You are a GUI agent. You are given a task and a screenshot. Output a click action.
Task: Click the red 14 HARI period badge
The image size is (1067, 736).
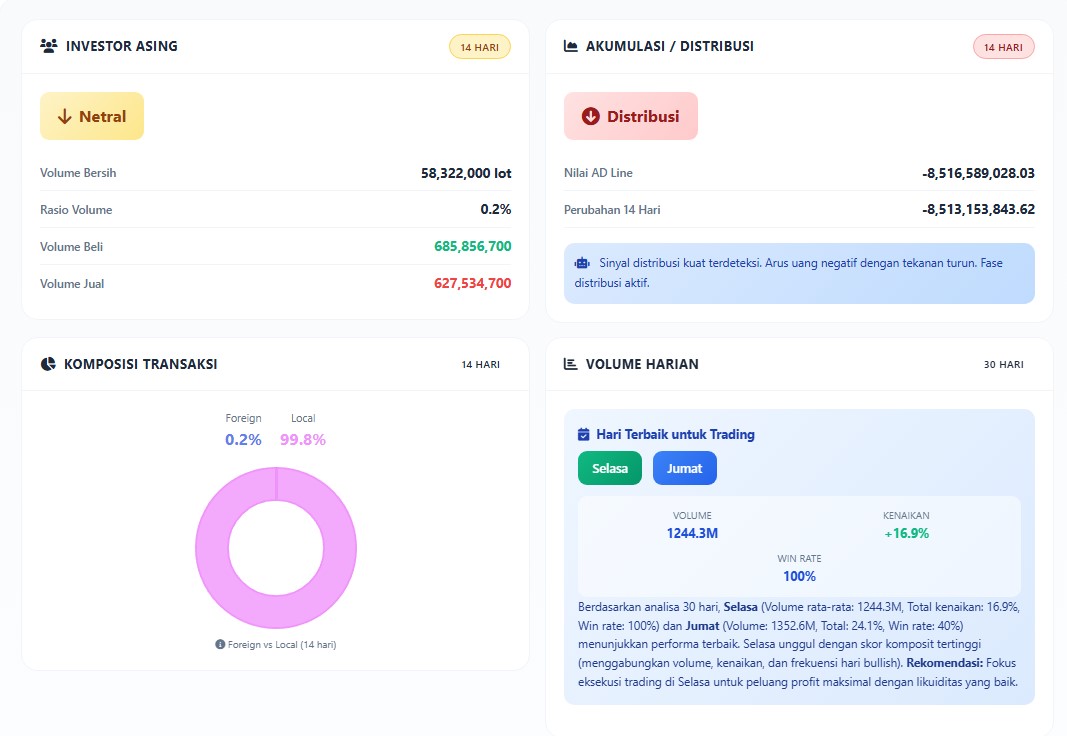click(x=1003, y=47)
